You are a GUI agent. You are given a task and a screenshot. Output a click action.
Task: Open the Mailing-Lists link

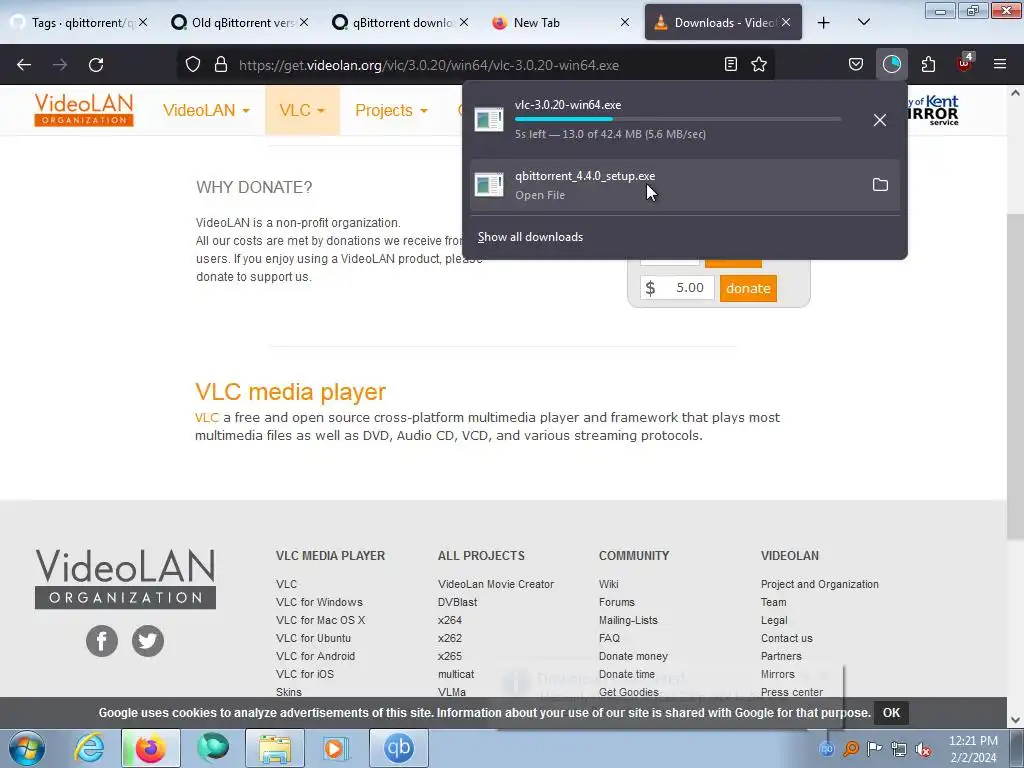pos(628,620)
